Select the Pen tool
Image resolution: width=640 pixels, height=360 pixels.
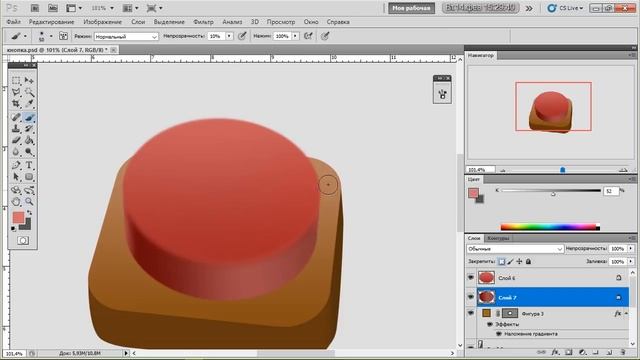coord(16,165)
